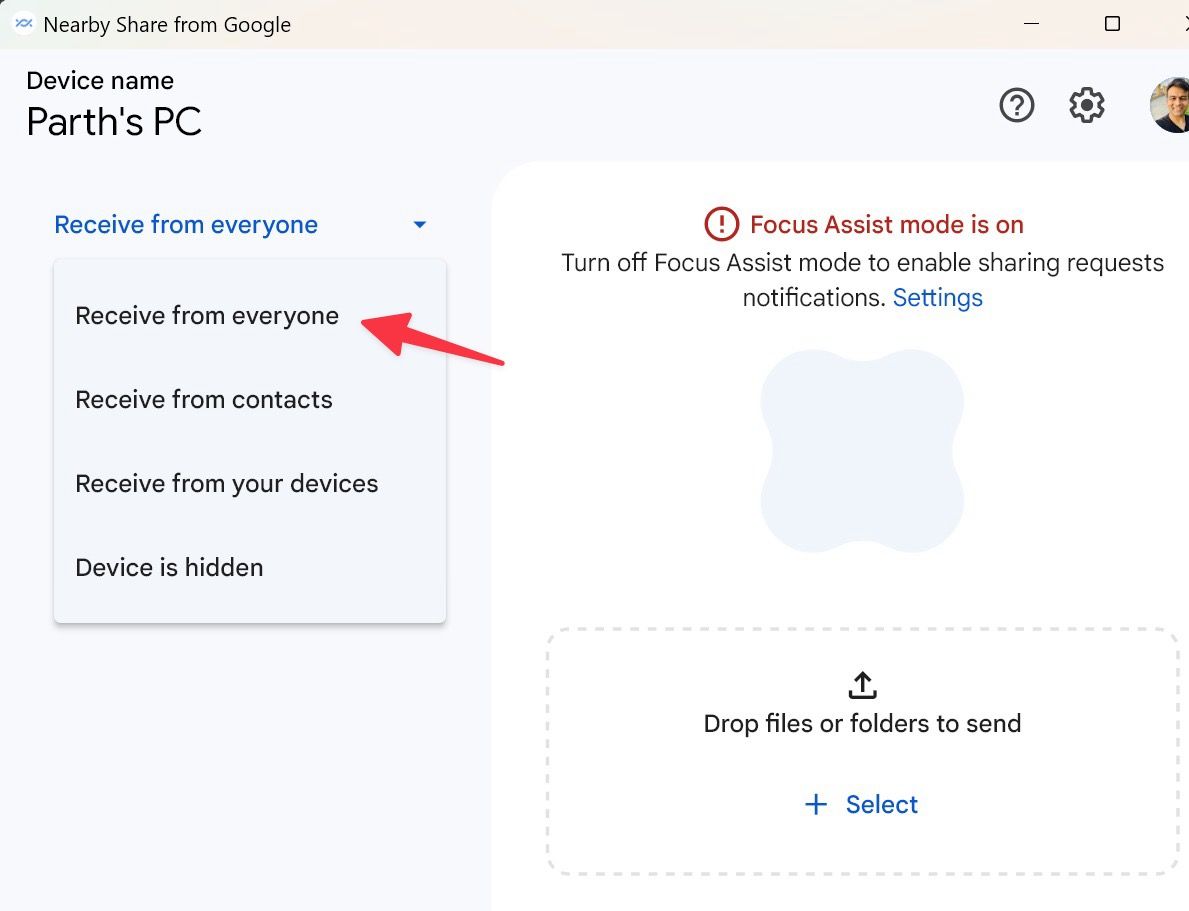Pick Receive from your devices option
This screenshot has height=911, width=1189.
pos(227,484)
